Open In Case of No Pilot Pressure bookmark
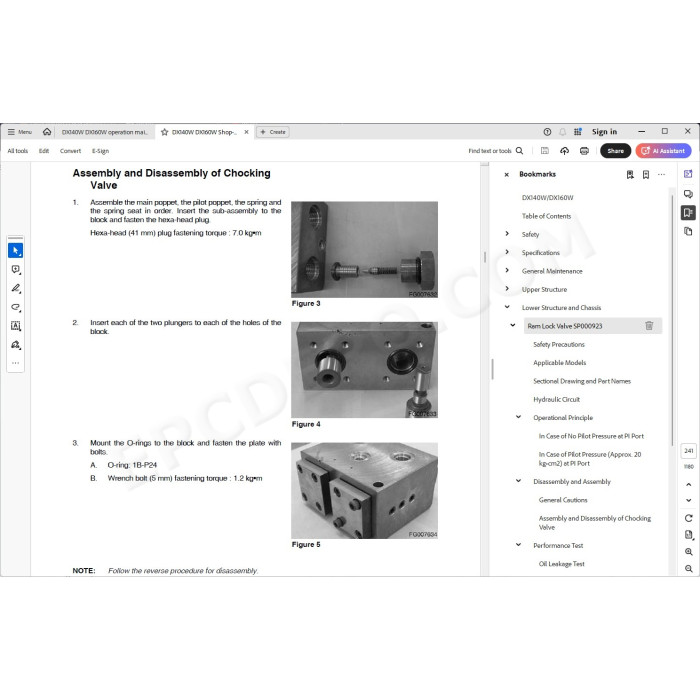This screenshot has width=700, height=700. coord(591,436)
